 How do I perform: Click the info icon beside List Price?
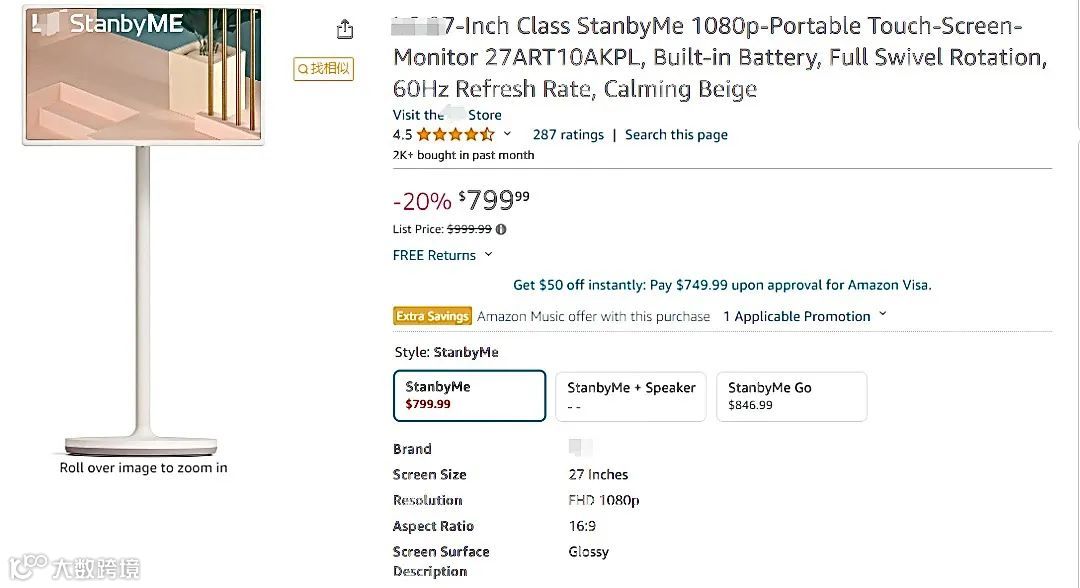click(501, 229)
